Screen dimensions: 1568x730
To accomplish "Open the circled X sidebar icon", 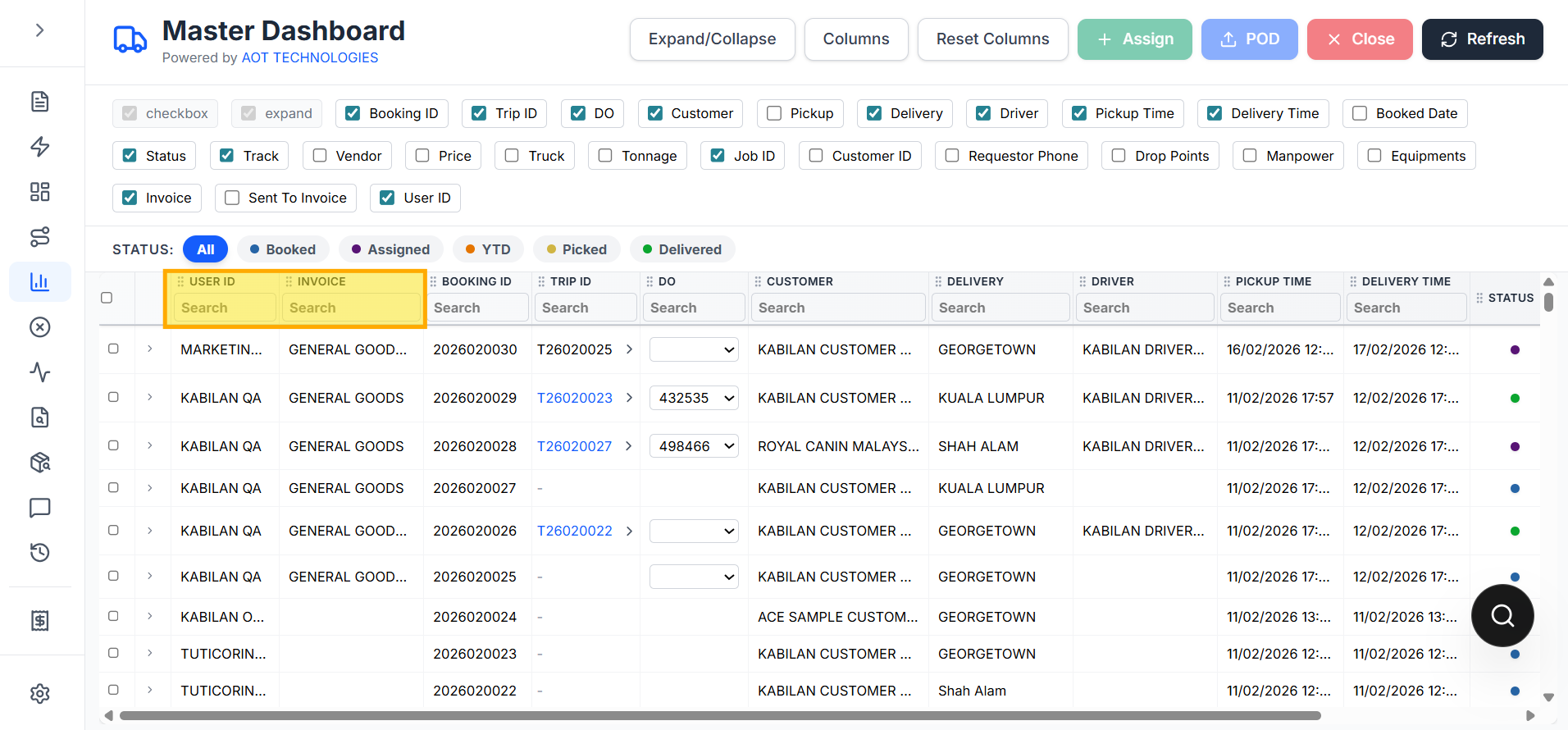I will click(x=39, y=327).
